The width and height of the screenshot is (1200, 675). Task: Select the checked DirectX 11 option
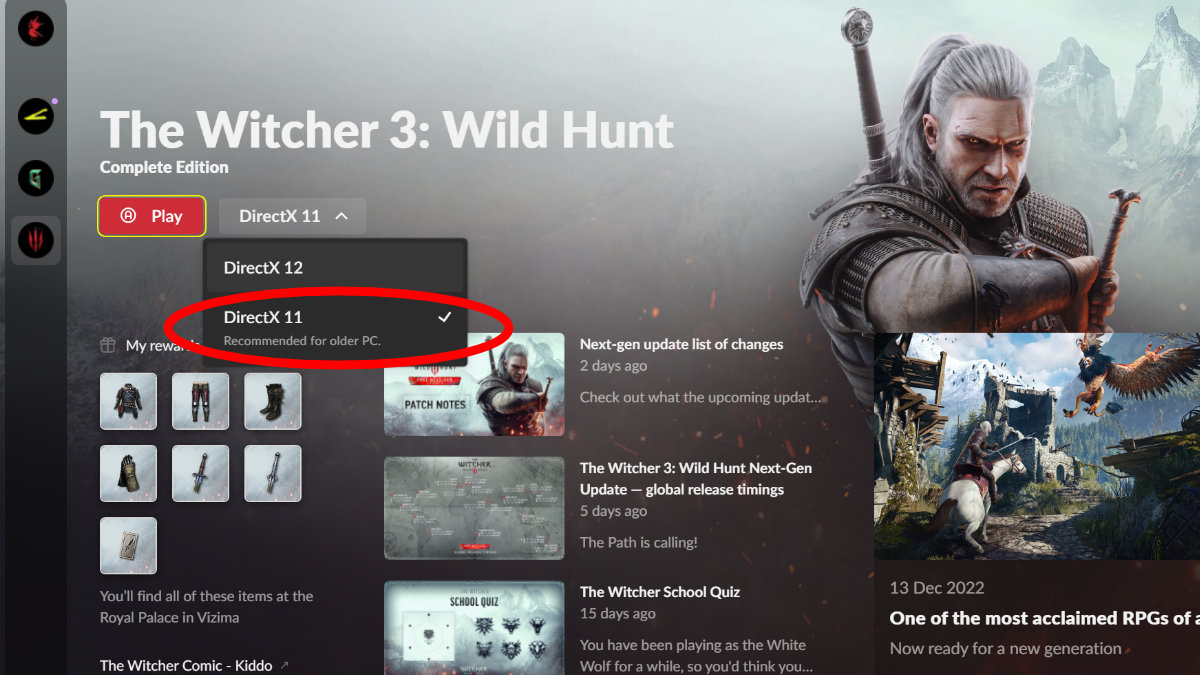(x=335, y=327)
